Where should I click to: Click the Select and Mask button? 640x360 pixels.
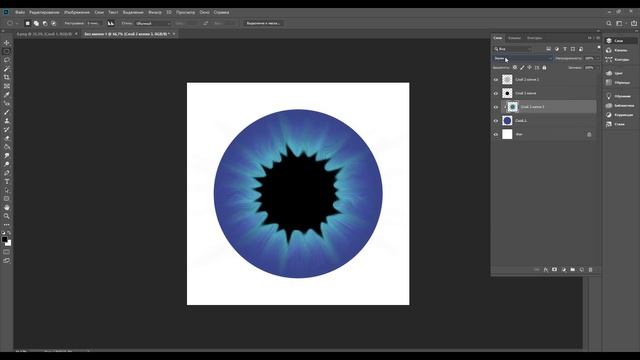tap(263, 23)
